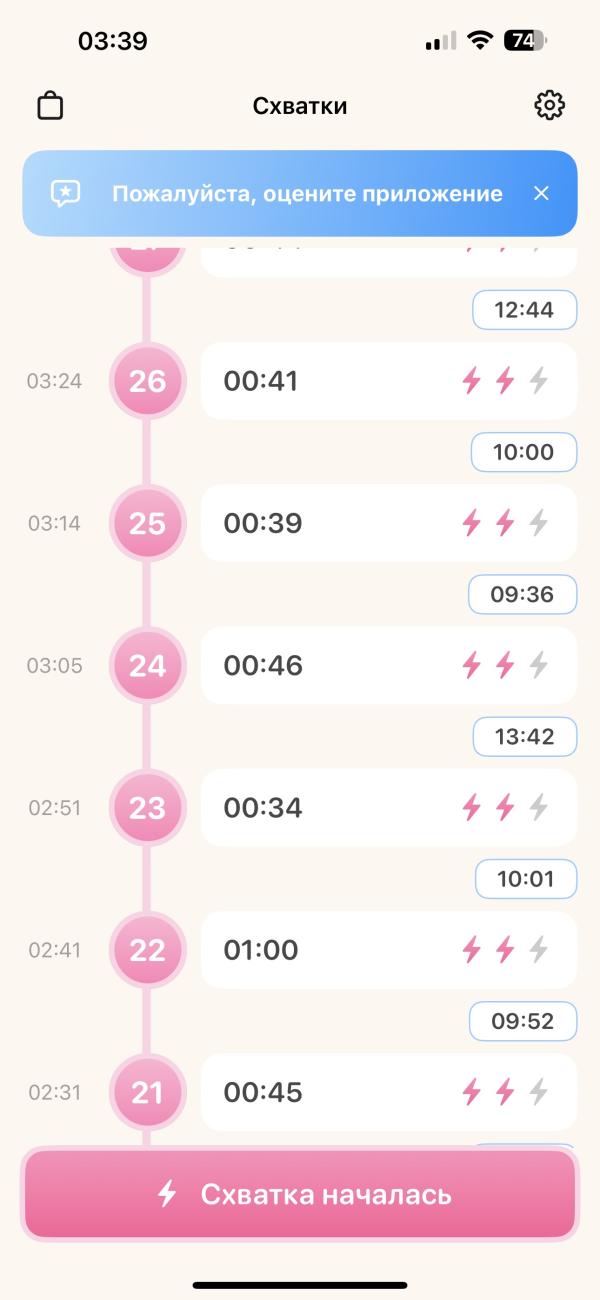This screenshot has height=1300, width=600.
Task: Select the pink circle marker numbered 26
Action: 147,381
